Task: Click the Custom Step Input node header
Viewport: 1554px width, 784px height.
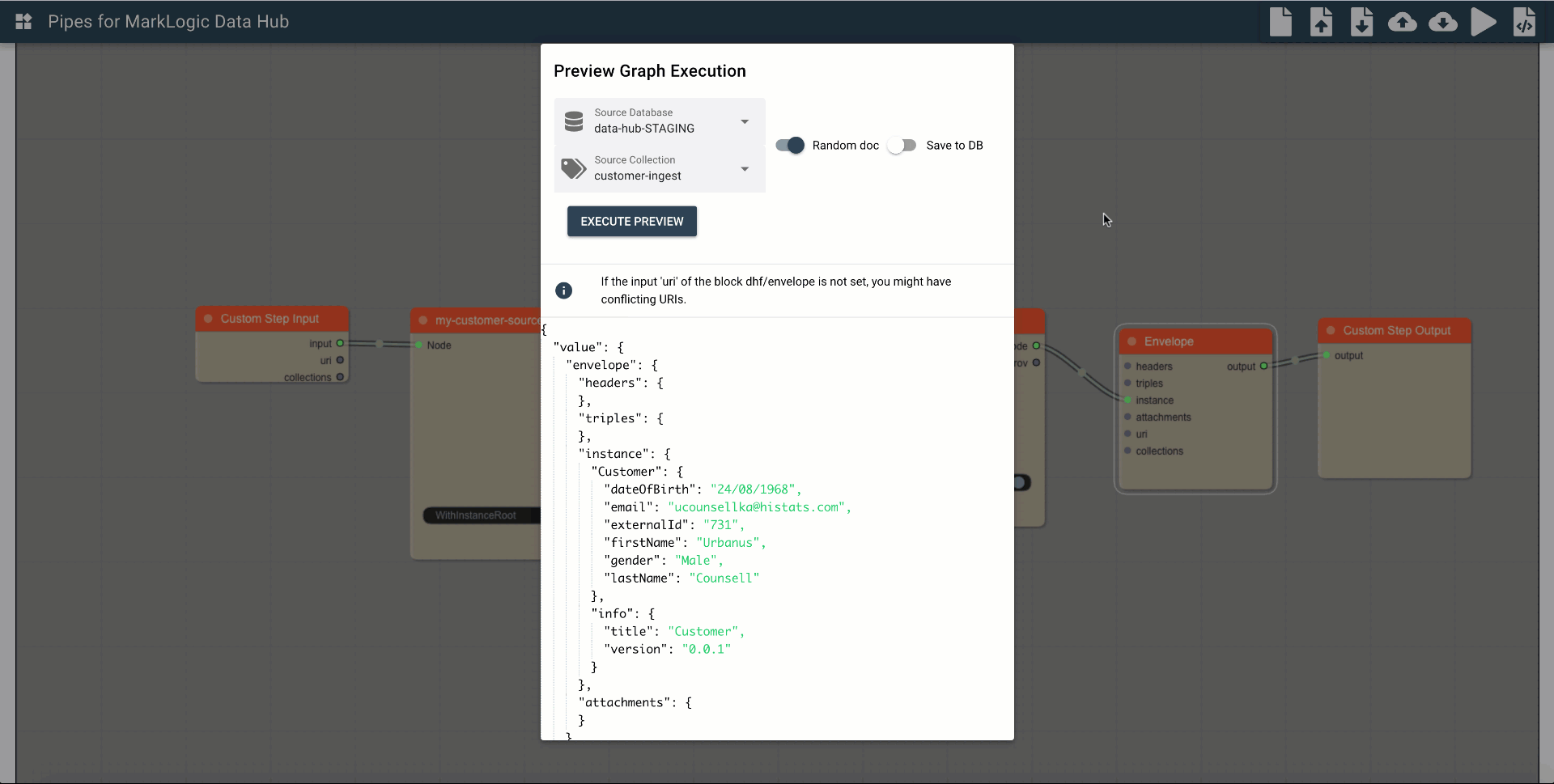Action: pyautogui.click(x=270, y=319)
